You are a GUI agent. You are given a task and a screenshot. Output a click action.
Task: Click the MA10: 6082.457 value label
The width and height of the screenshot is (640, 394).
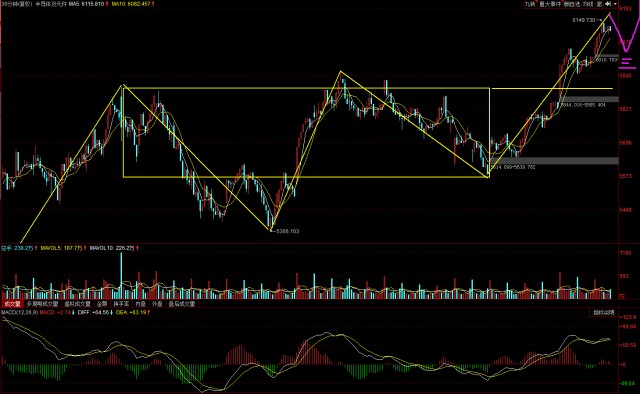[131, 4]
